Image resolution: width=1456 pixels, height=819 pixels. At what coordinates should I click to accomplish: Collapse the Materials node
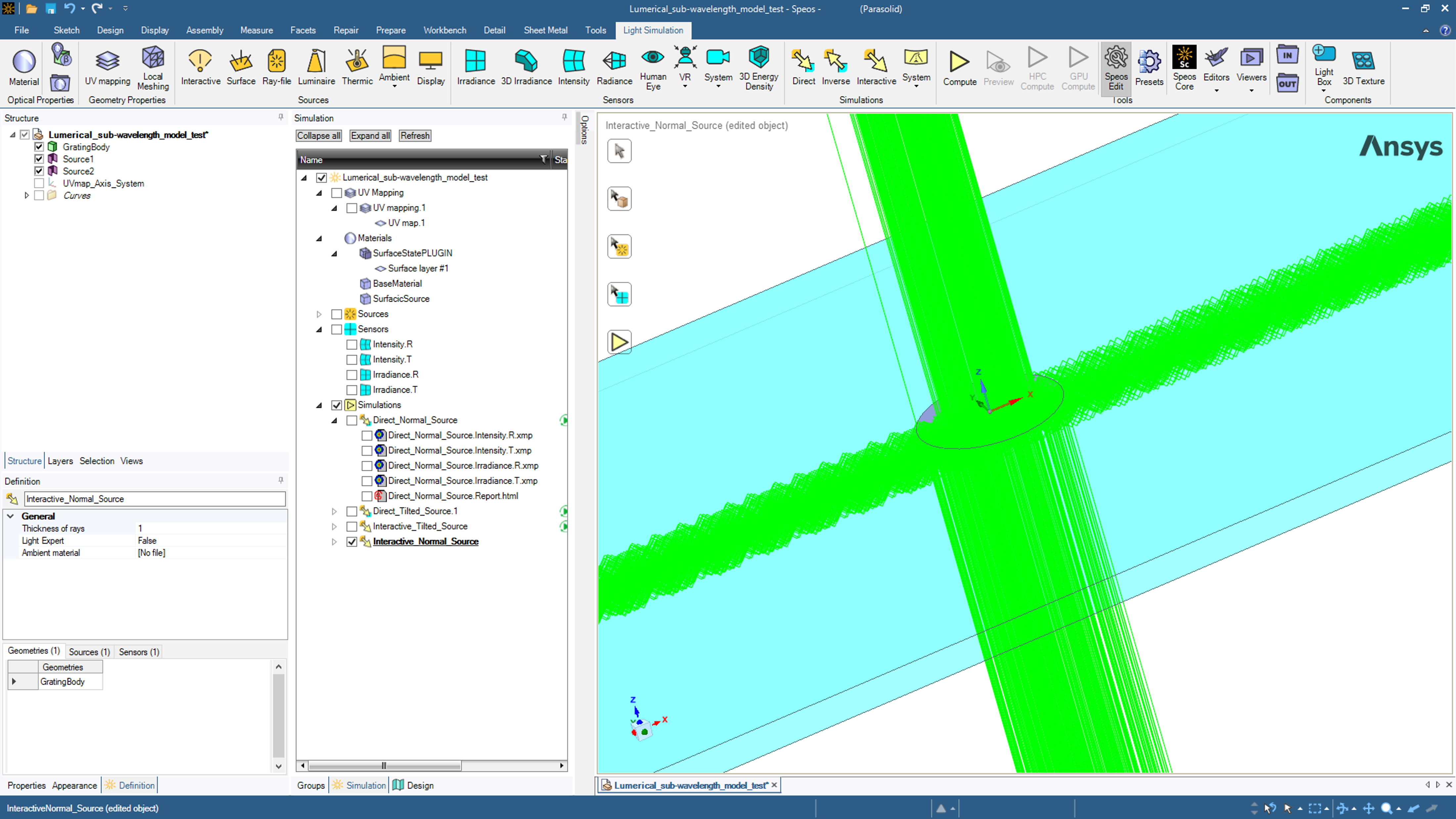click(319, 239)
